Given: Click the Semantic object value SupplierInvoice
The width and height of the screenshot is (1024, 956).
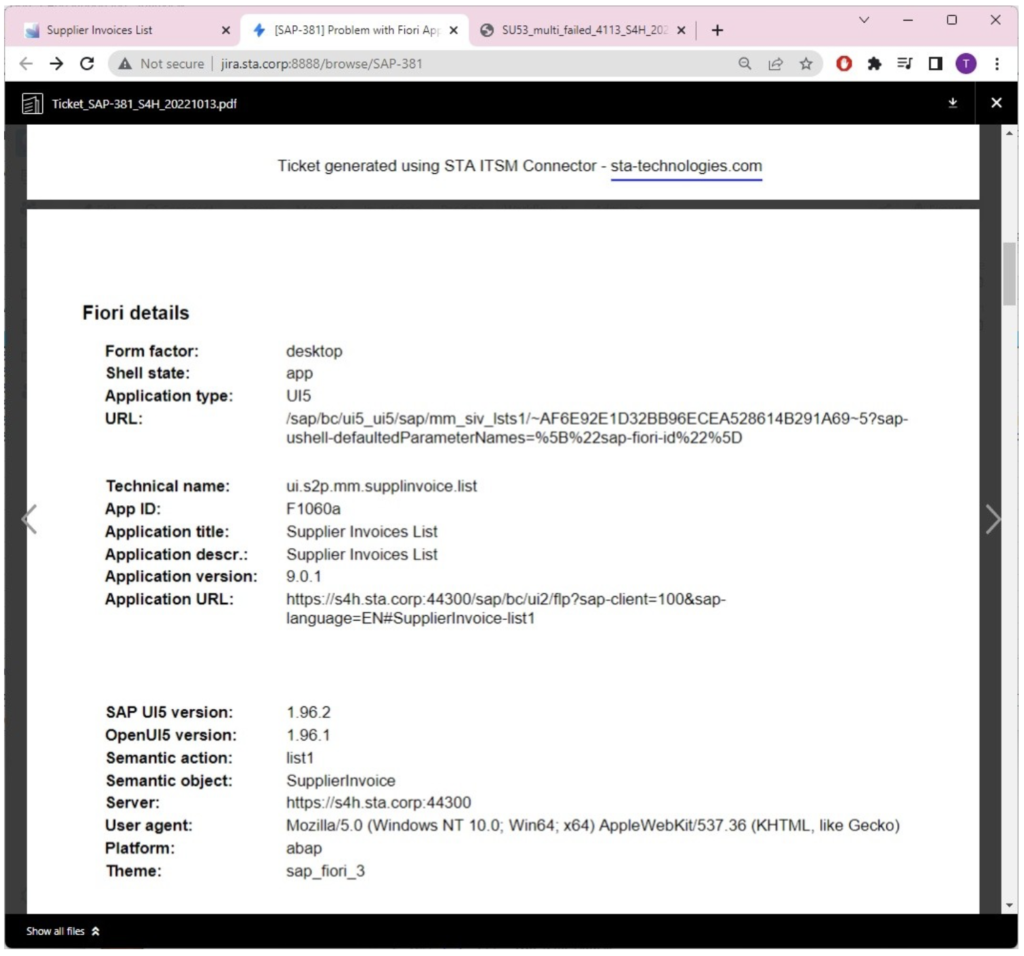Looking at the screenshot, I should coord(341,781).
